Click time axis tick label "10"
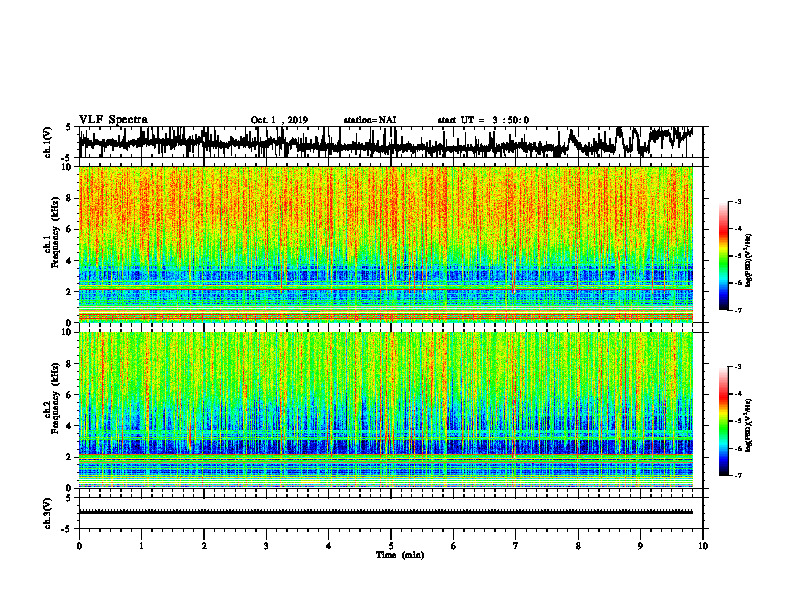Screen dimensions: 792x612 pyautogui.click(x=703, y=546)
